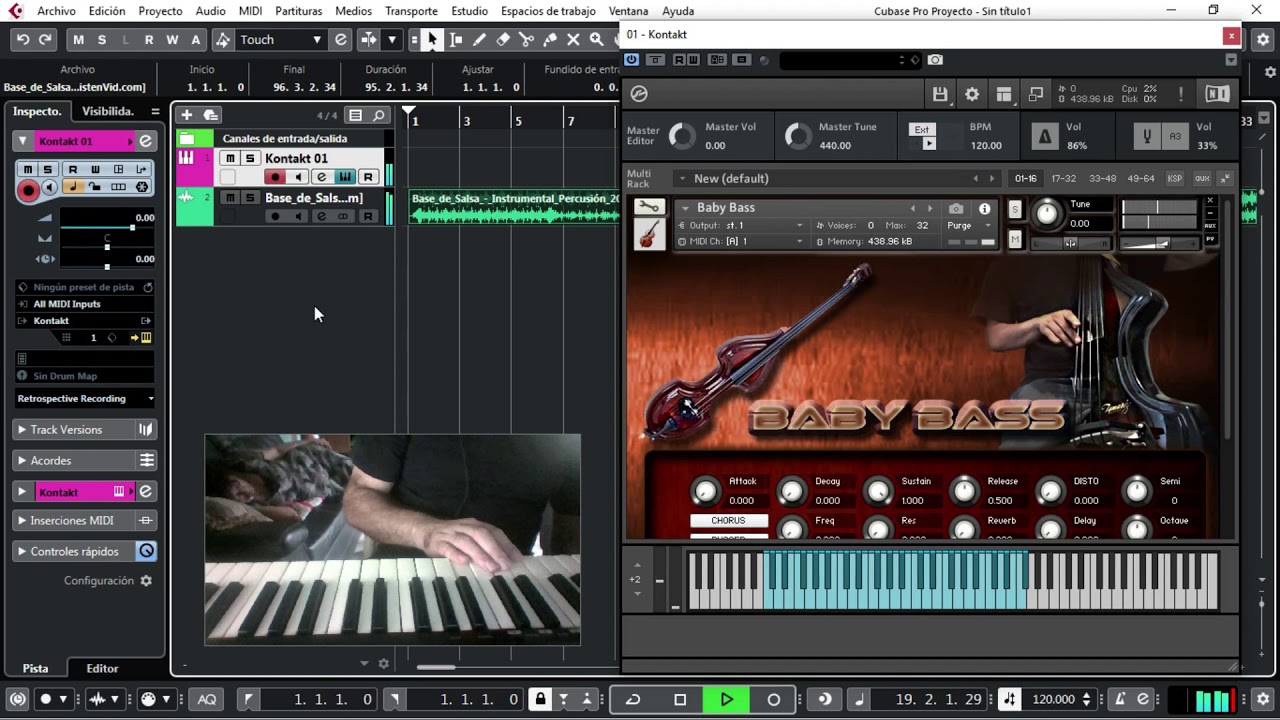Screen dimensions: 1280x720
Task: Toggle Baby Bass mute M button
Action: 1015,240
